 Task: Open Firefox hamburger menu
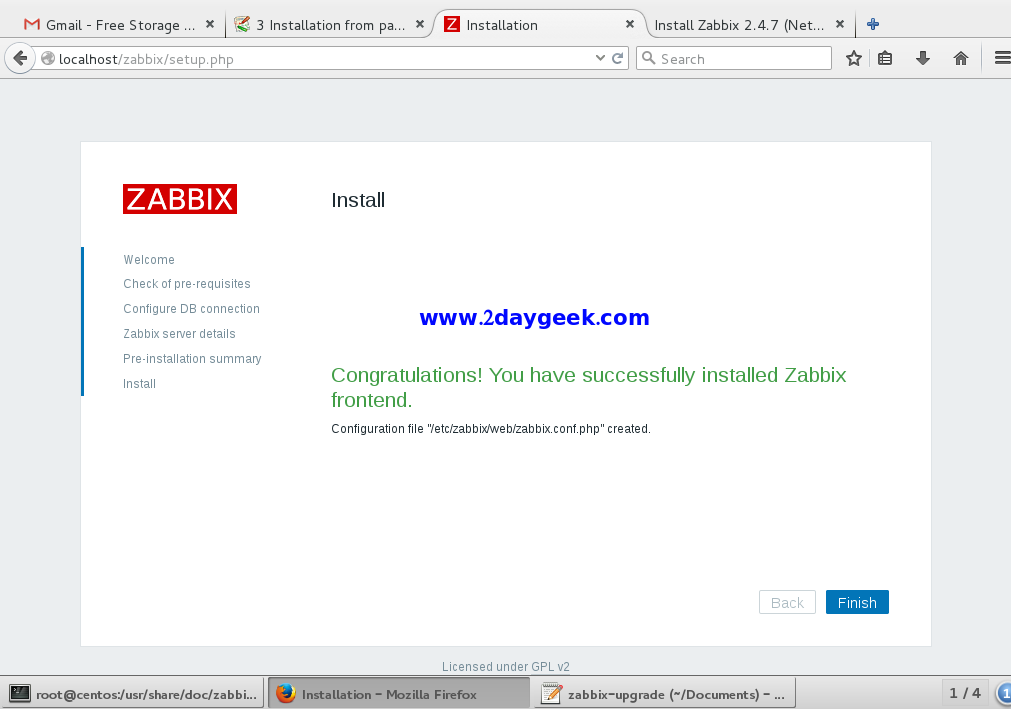tap(1002, 59)
